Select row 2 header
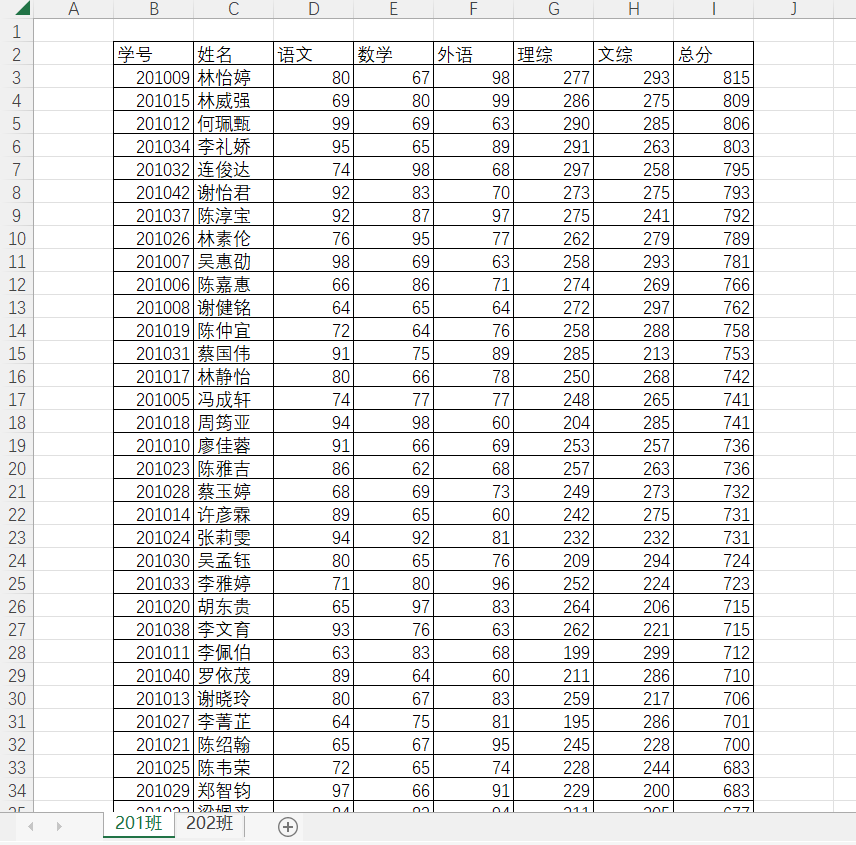The width and height of the screenshot is (856, 845). coord(16,55)
